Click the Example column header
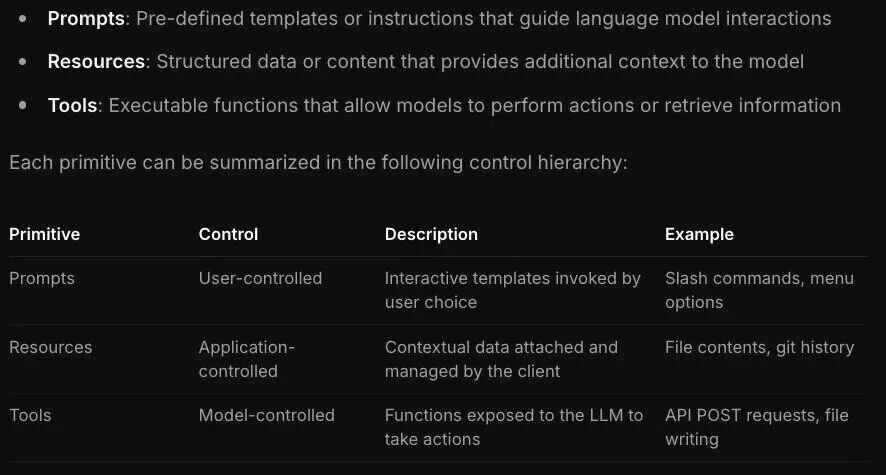Viewport: 886px width, 475px height. pos(699,234)
